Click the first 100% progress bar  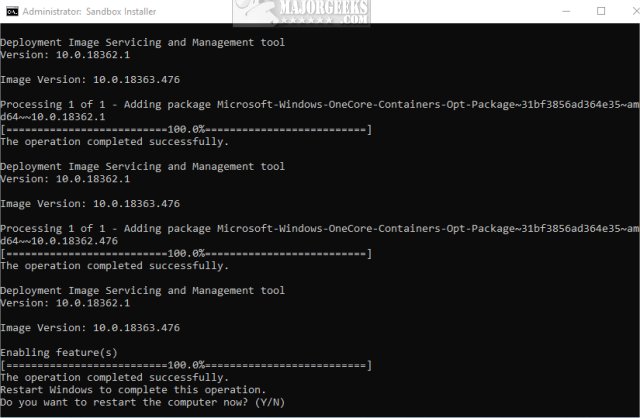(x=187, y=129)
